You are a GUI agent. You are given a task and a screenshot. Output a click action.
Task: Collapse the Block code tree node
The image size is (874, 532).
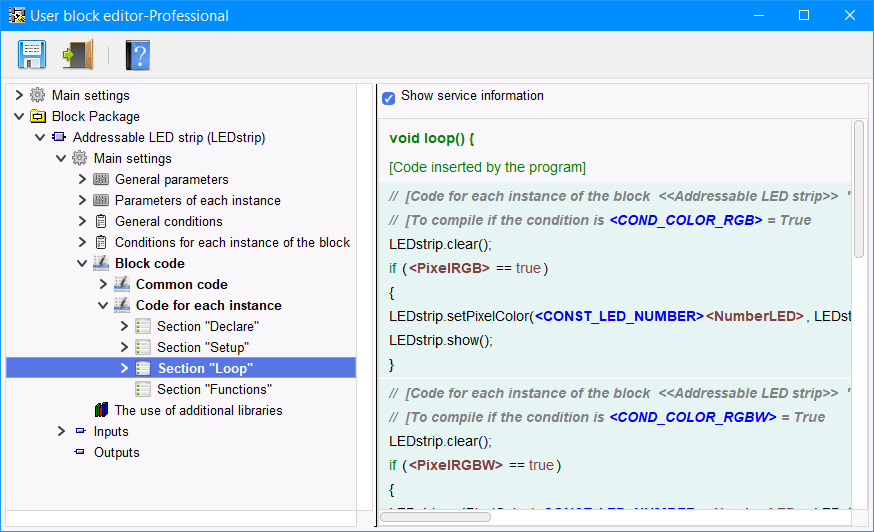coord(82,264)
